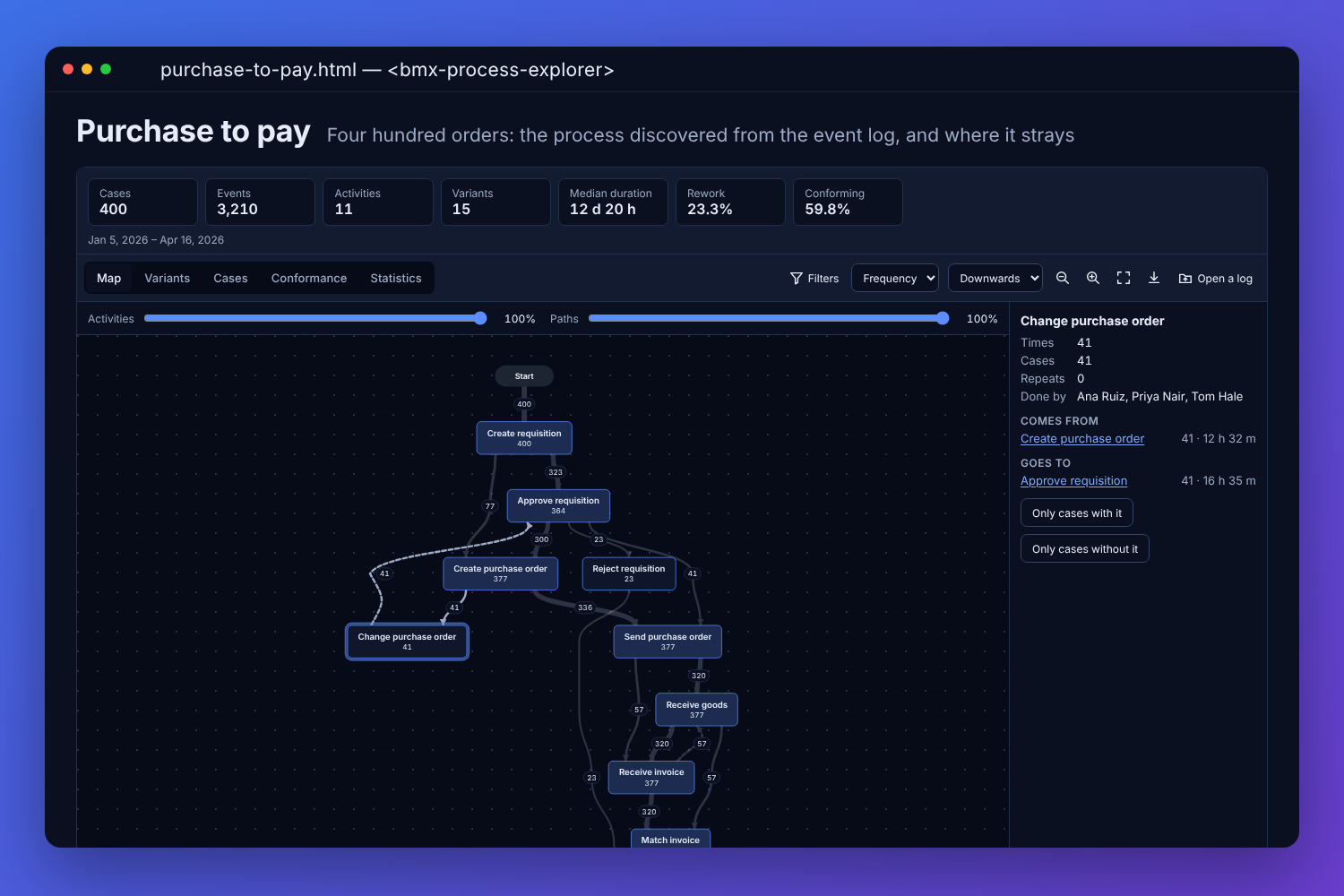Click the edge label 400 below Start
1344x896 pixels.
pyautogui.click(x=524, y=404)
